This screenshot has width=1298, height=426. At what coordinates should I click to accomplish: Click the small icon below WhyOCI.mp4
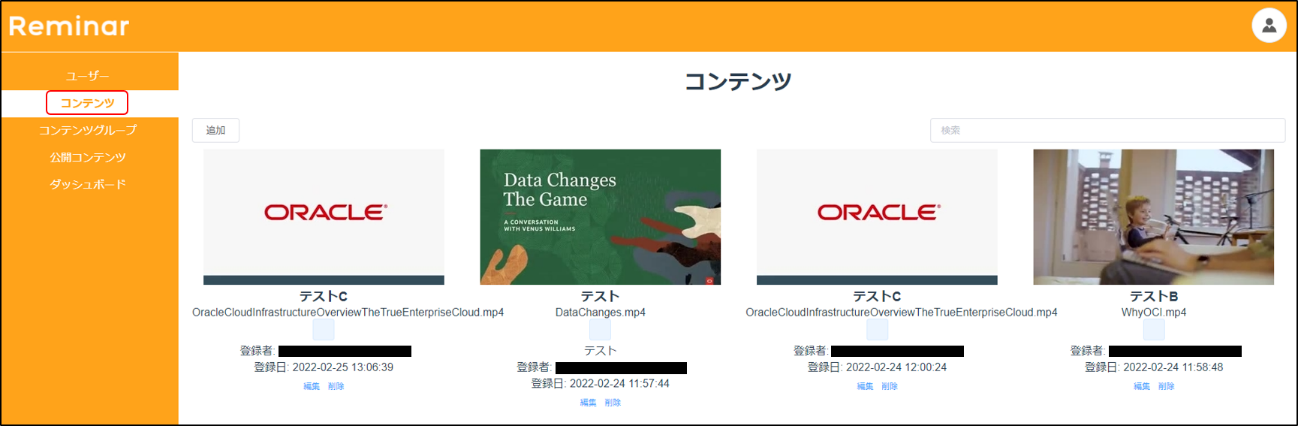tap(1153, 330)
